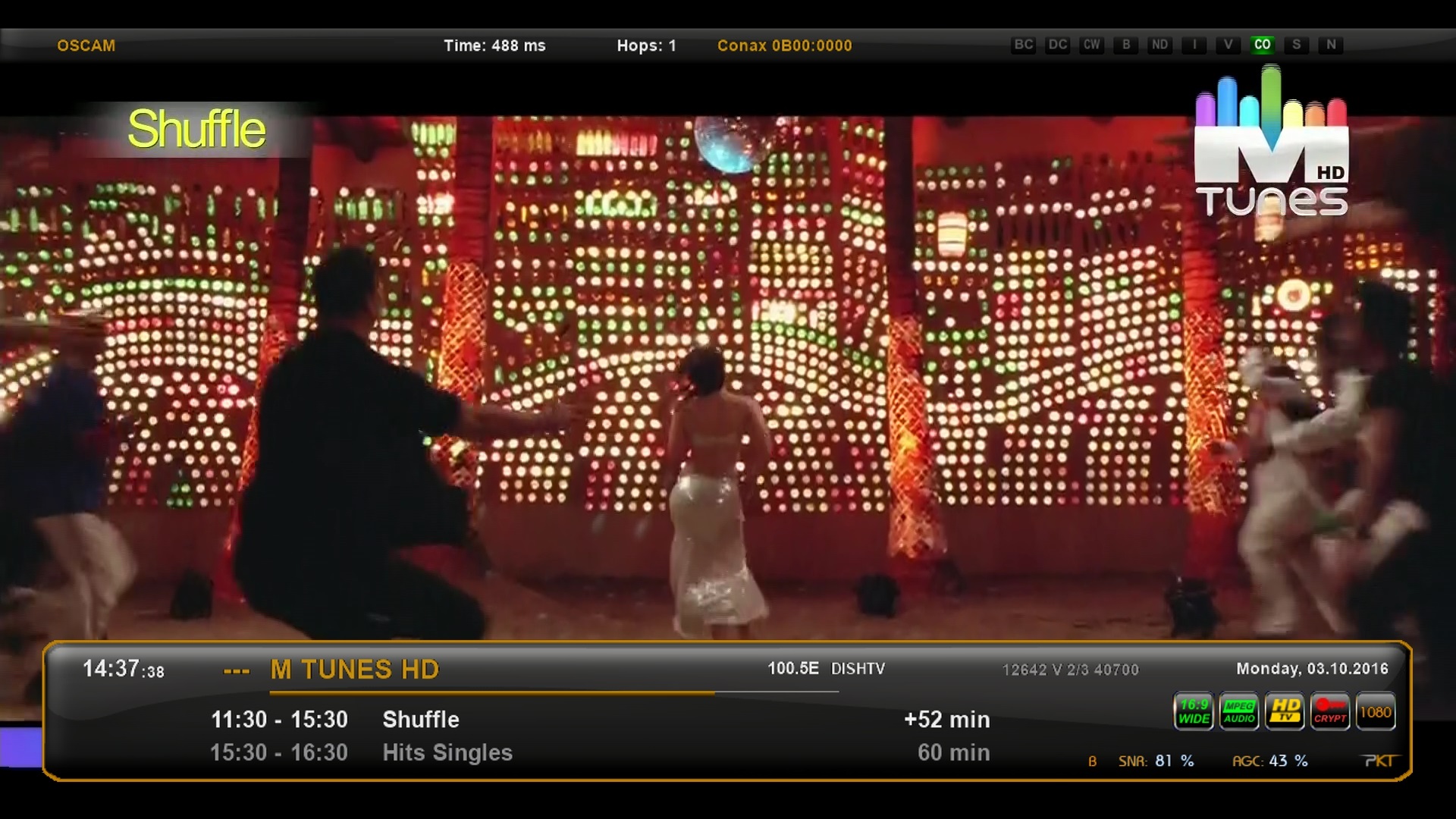1456x819 pixels.
Task: Click the N (Nagra) indicator icon
Action: tap(1331, 45)
